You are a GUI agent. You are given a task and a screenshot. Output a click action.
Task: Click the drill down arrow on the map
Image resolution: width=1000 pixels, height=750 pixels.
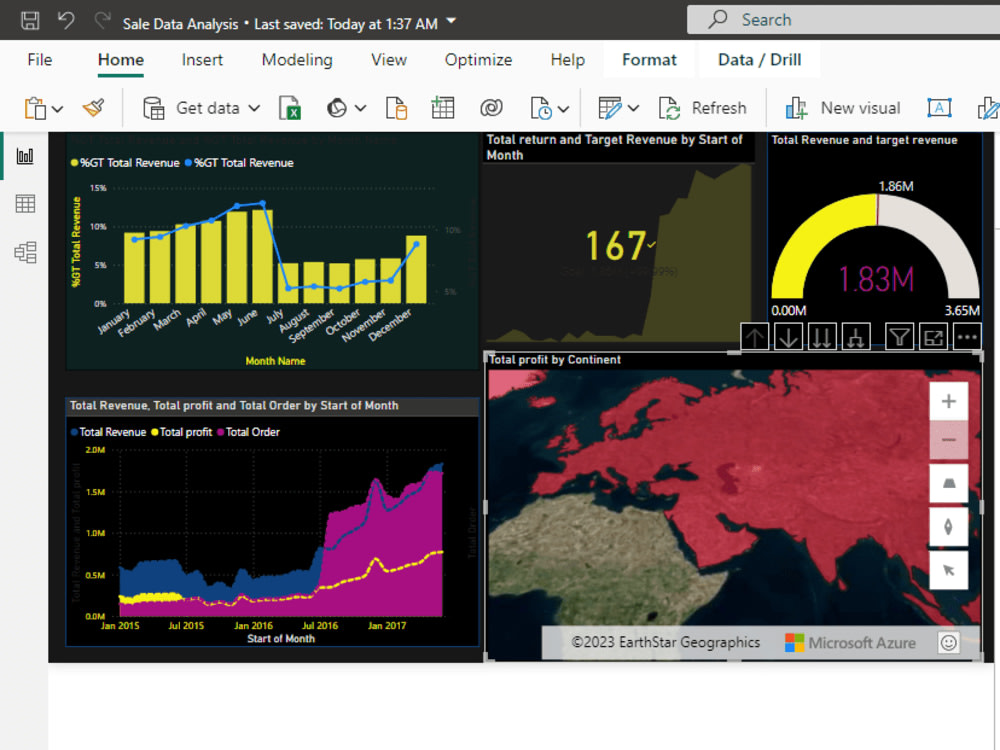pyautogui.click(x=788, y=336)
